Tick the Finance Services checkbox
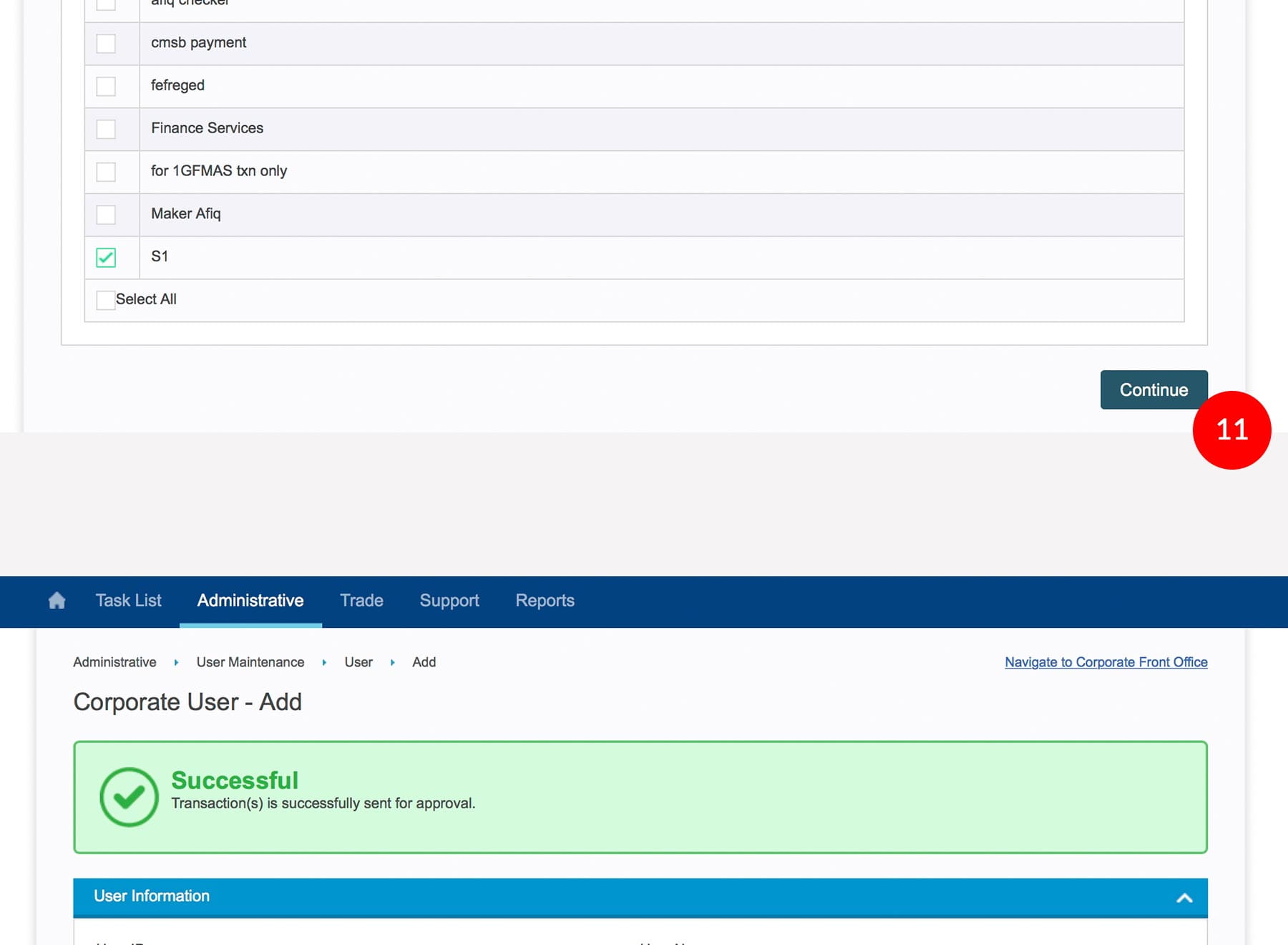Image resolution: width=1288 pixels, height=945 pixels. (x=106, y=130)
